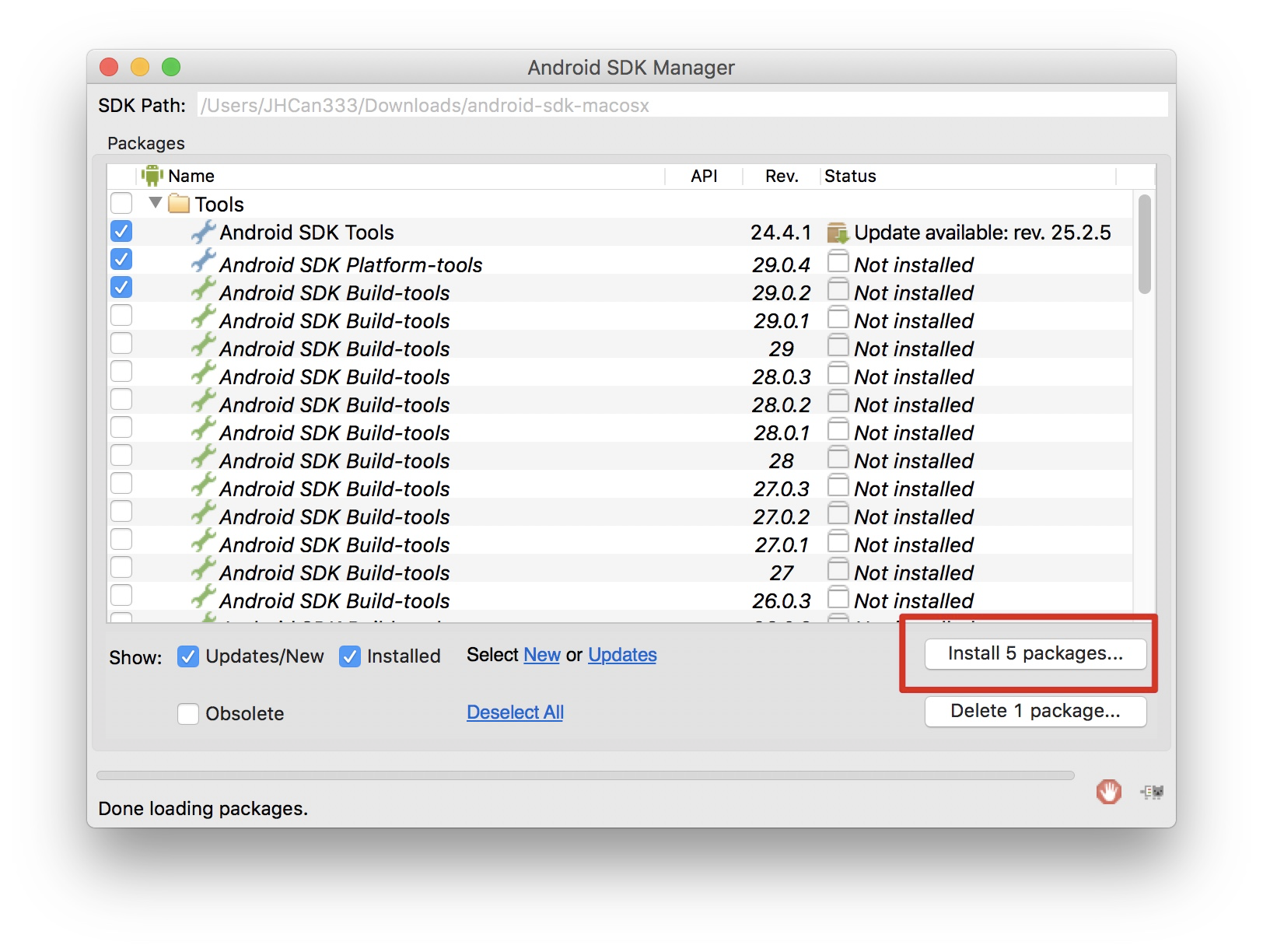Click not-installed status icon for Platform-tools
This screenshot has width=1263, height=952.
tap(838, 261)
